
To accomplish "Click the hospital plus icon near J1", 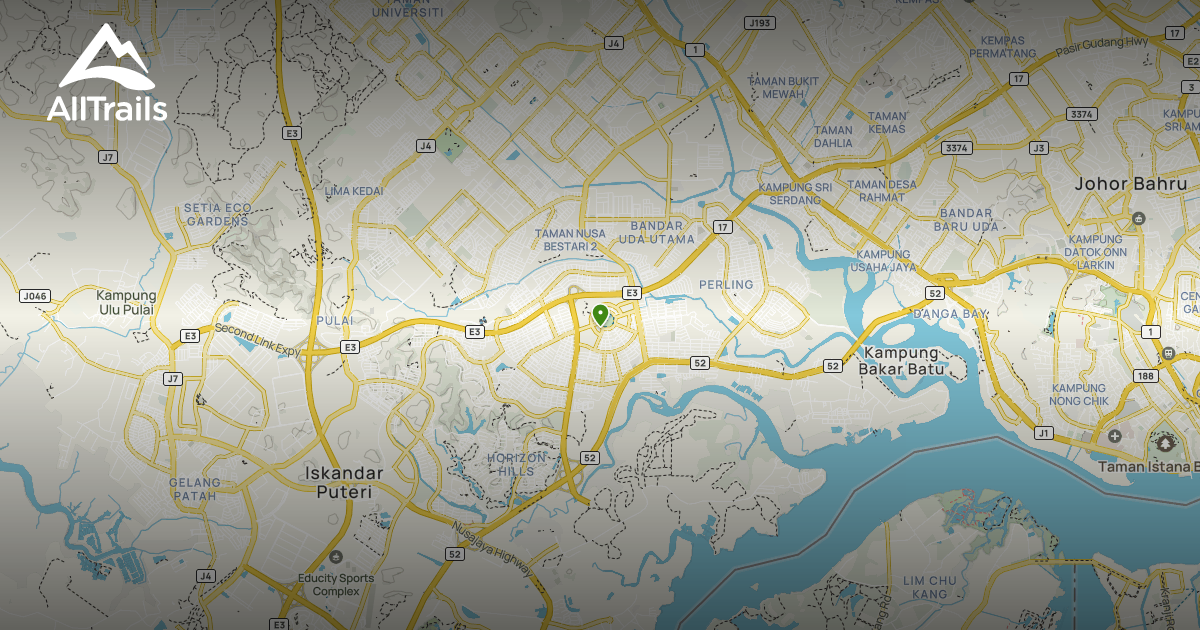I will [1115, 436].
